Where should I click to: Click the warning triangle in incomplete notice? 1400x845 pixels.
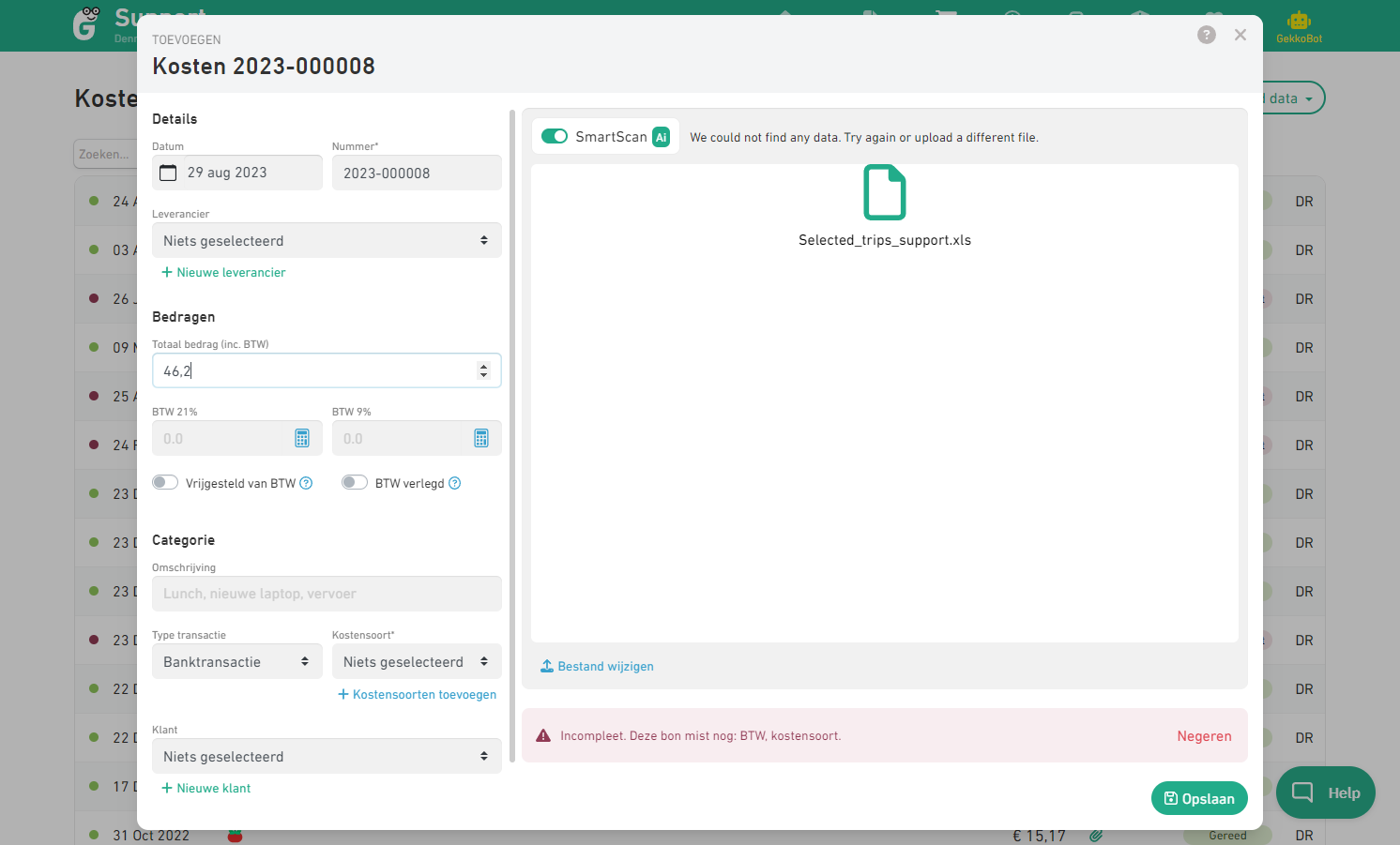tap(543, 736)
